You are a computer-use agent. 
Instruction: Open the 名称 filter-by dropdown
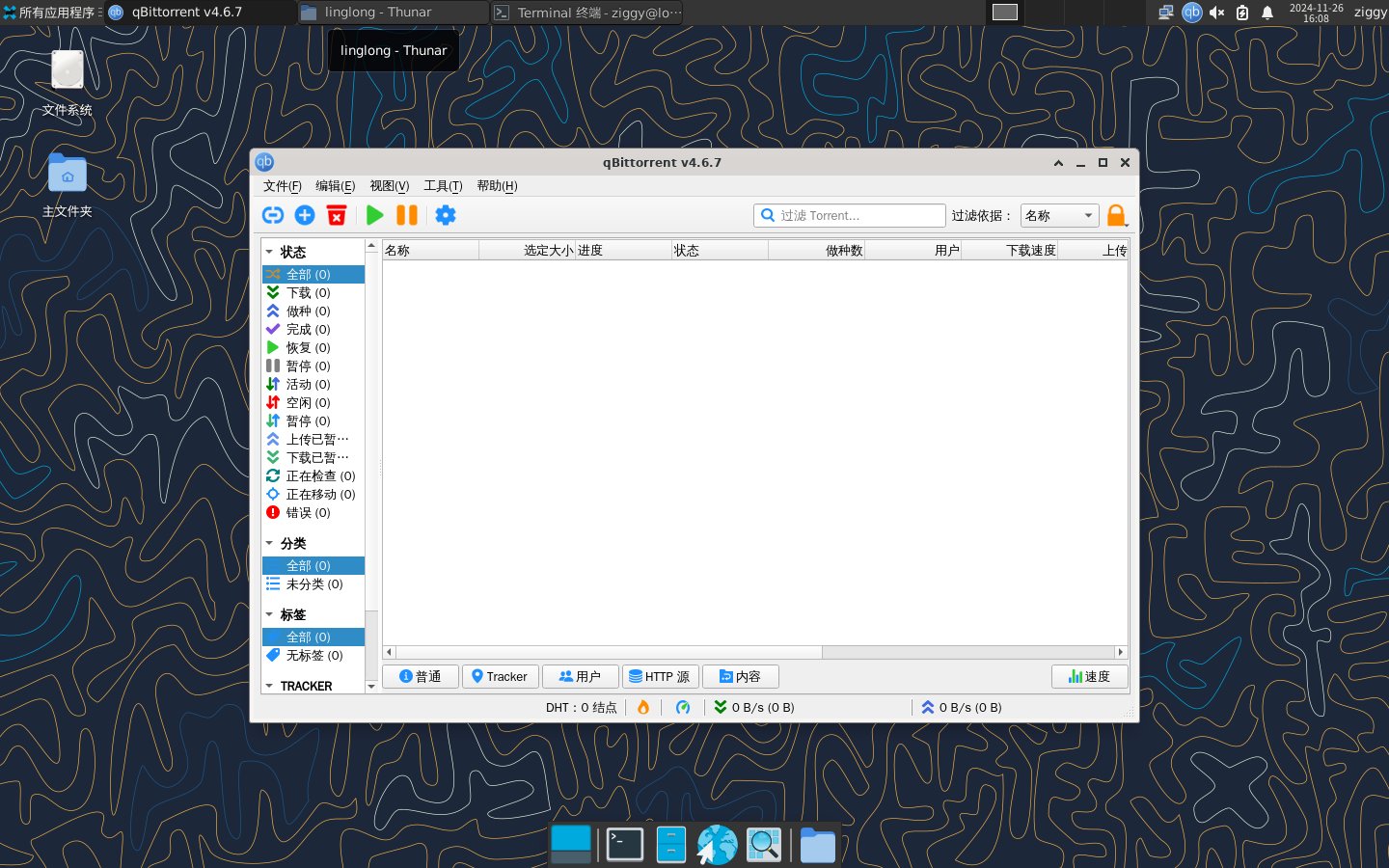(x=1059, y=215)
